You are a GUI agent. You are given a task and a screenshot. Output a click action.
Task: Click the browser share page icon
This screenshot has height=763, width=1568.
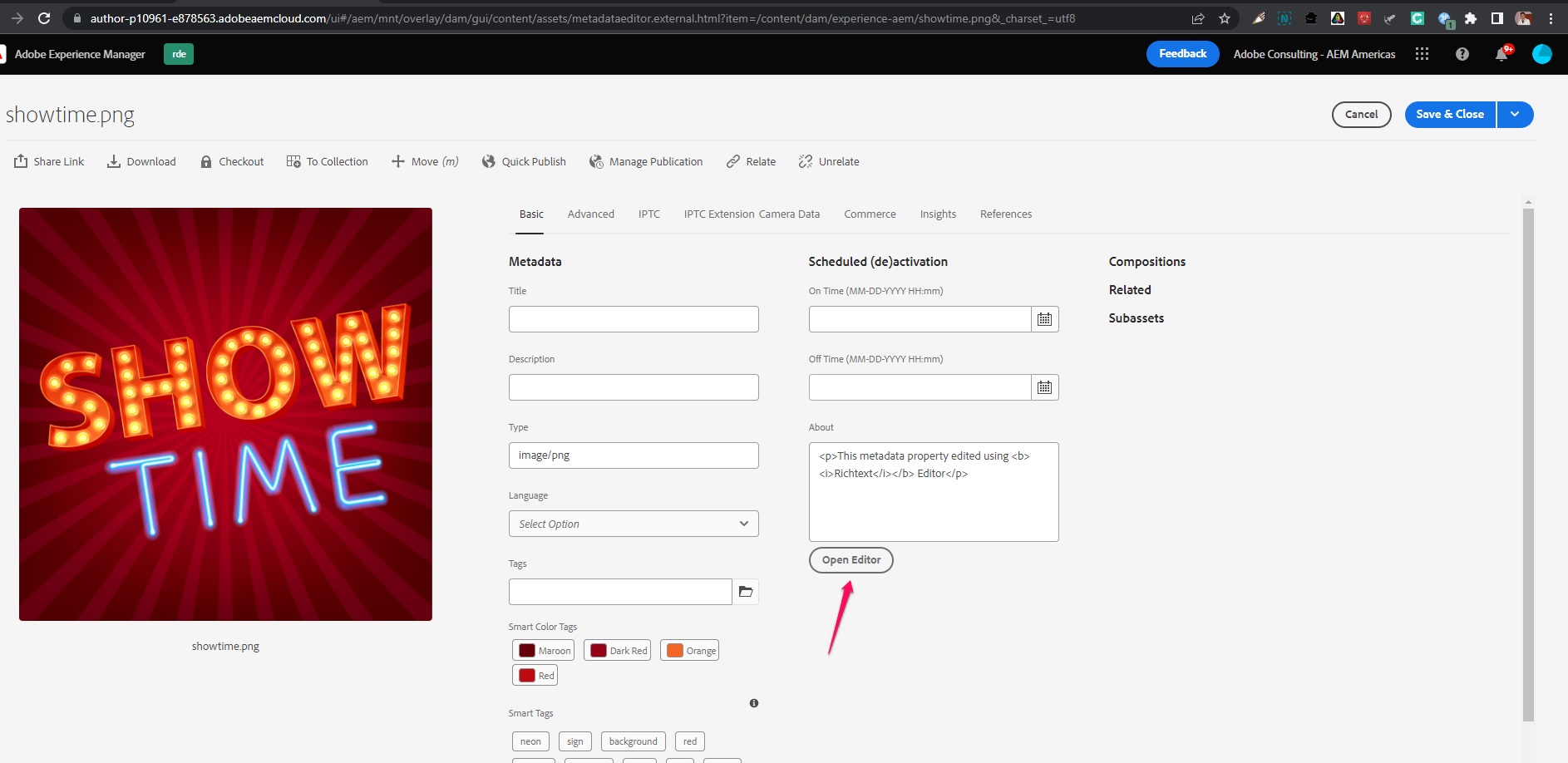(1198, 18)
